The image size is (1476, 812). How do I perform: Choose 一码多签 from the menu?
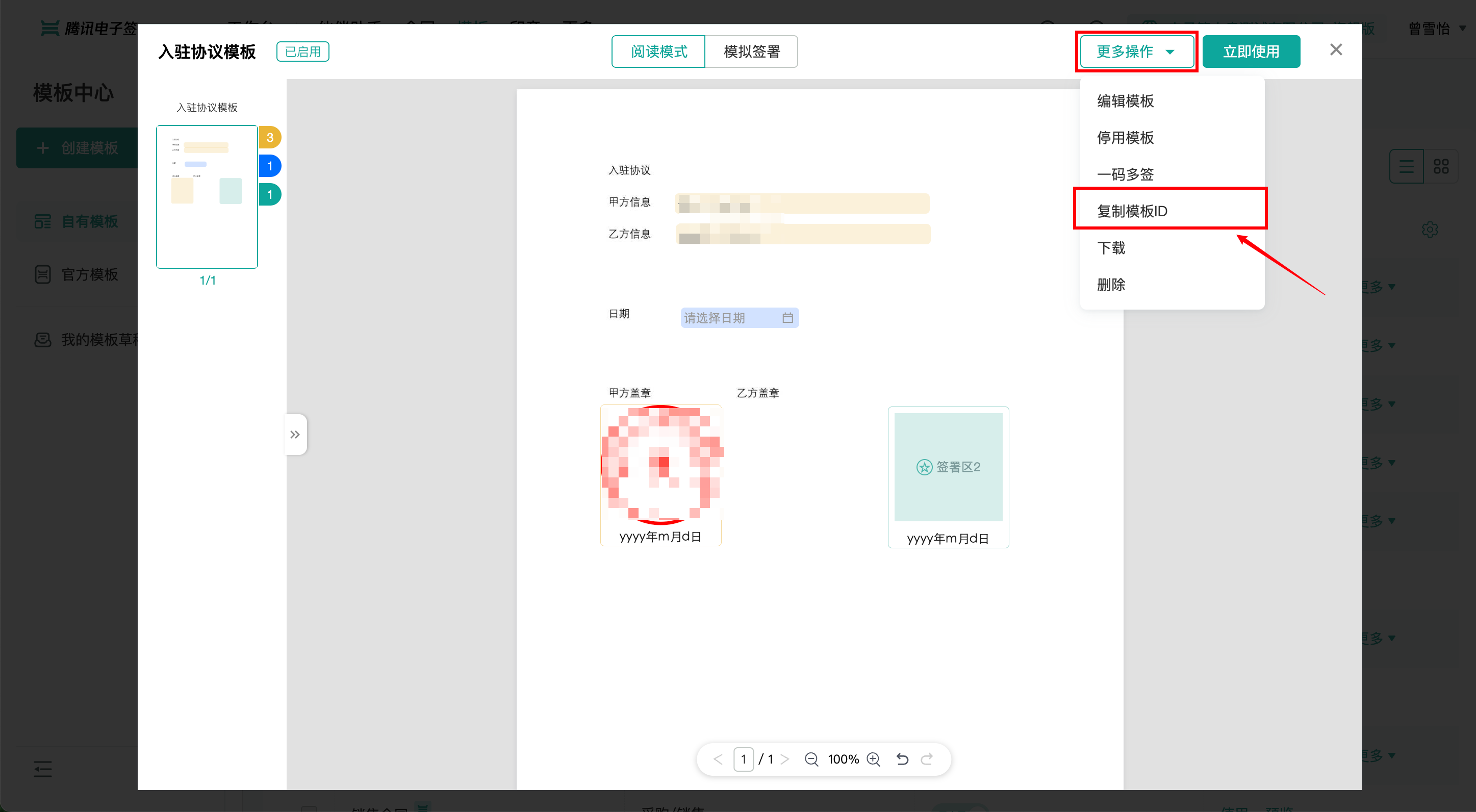click(x=1172, y=174)
